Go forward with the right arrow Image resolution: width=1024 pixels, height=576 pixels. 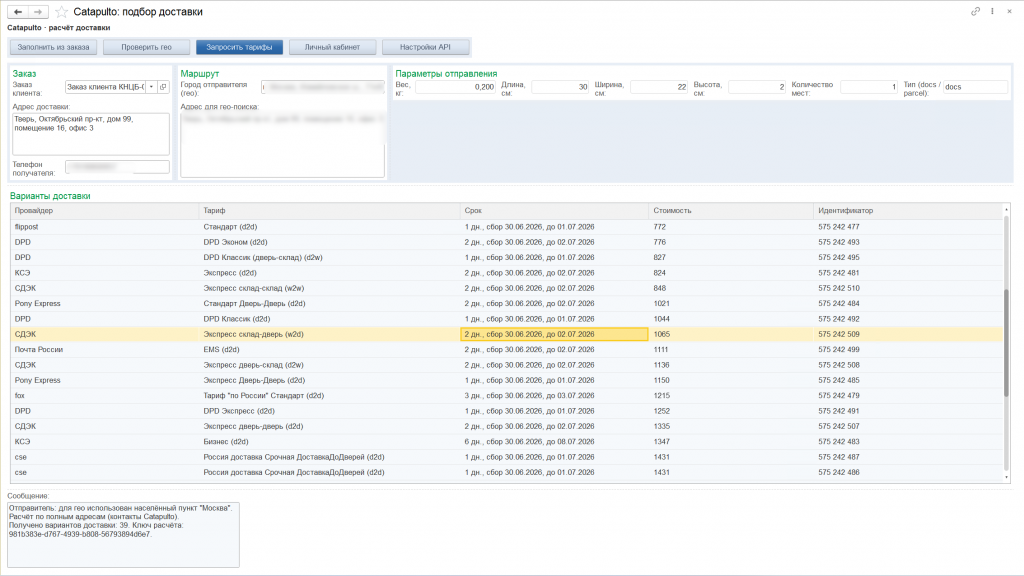pyautogui.click(x=38, y=12)
